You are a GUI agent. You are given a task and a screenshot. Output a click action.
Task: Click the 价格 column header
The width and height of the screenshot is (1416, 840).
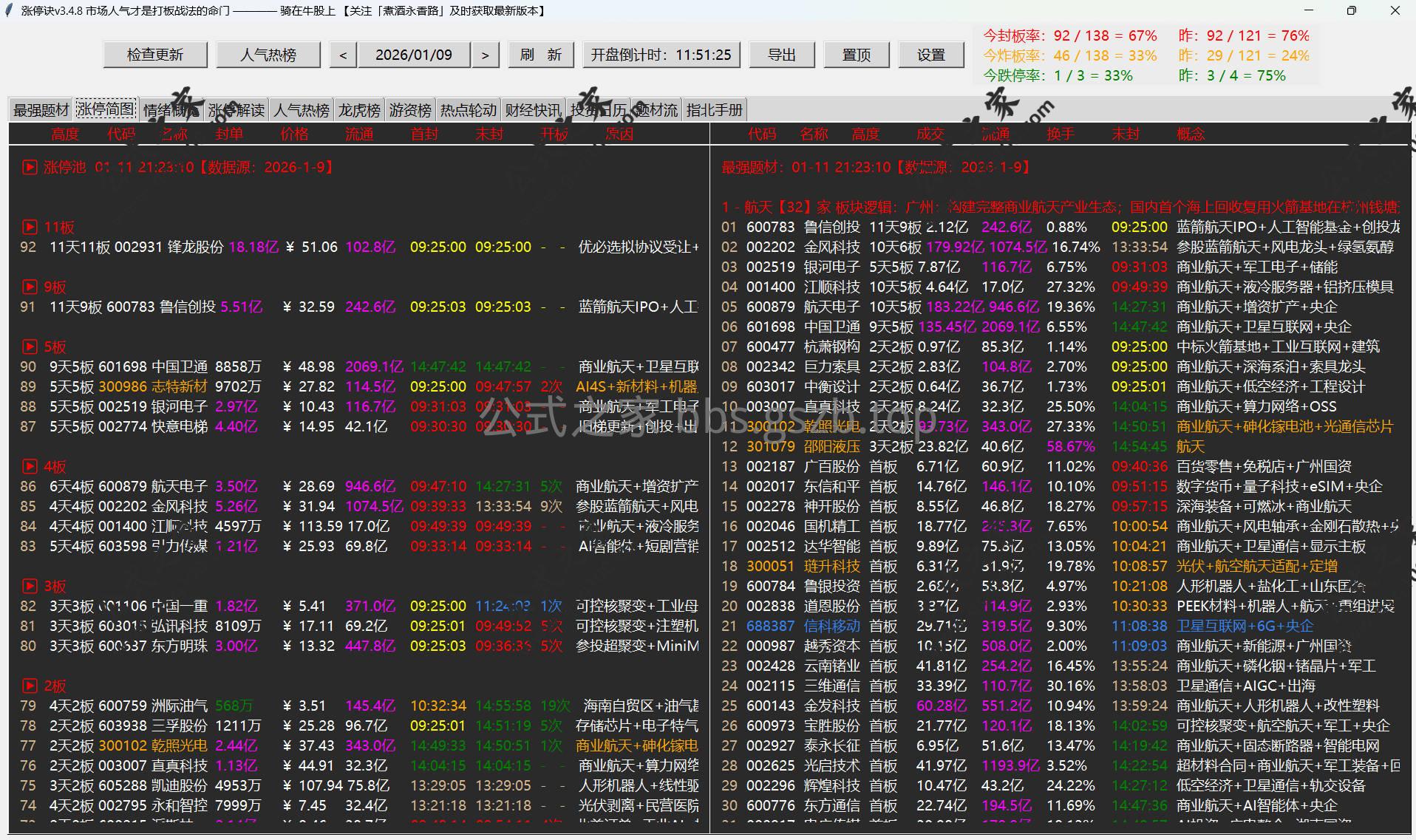click(294, 134)
